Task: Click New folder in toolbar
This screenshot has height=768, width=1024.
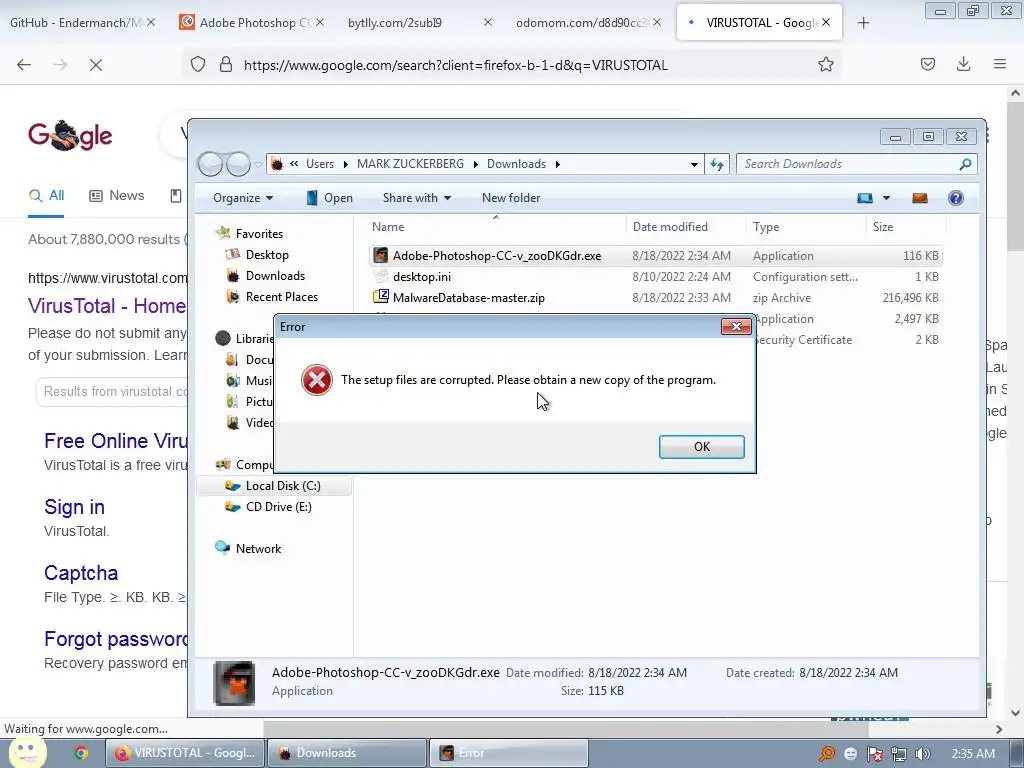Action: pyautogui.click(x=511, y=198)
